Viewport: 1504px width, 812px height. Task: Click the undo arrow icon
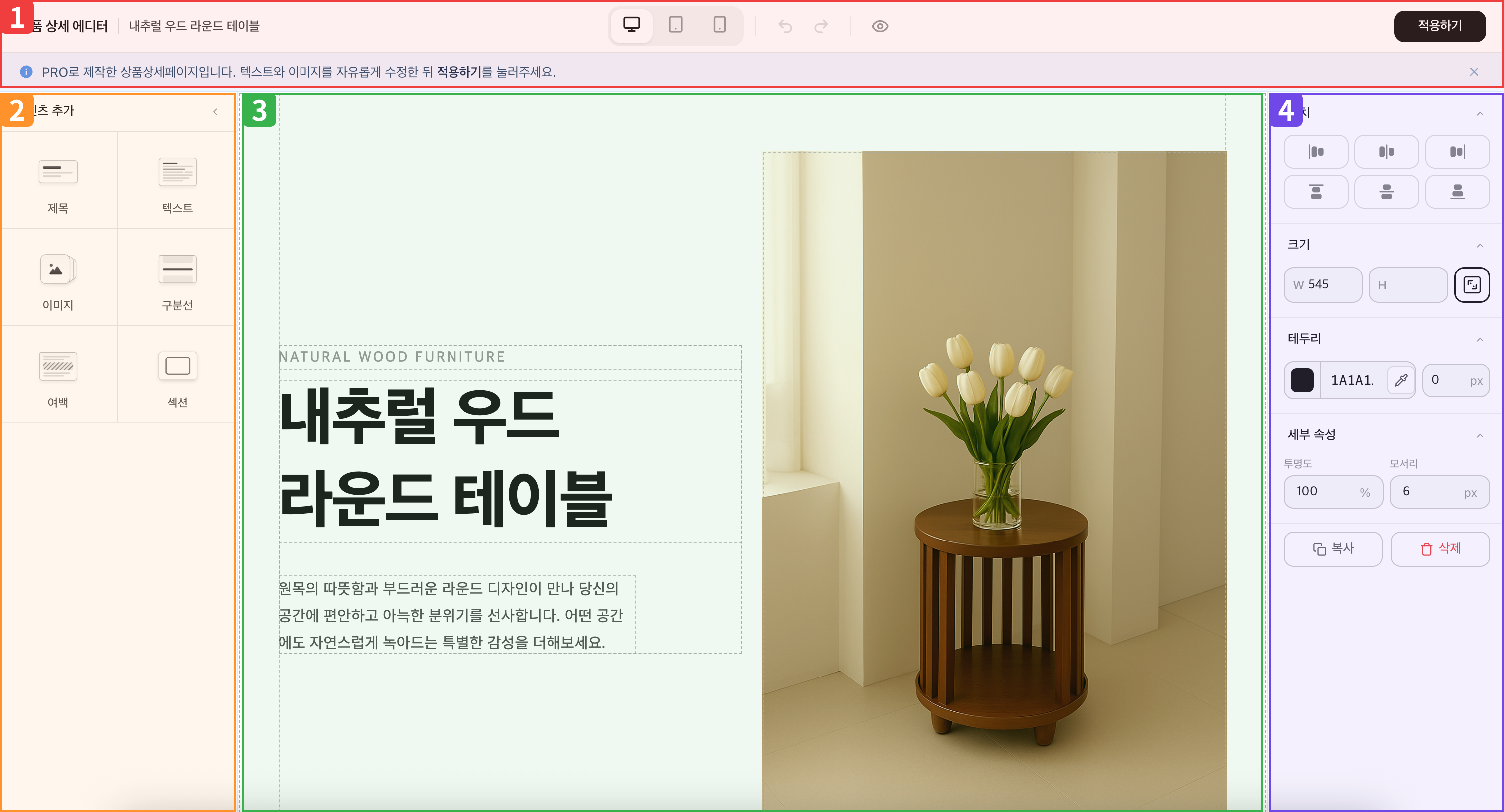tap(785, 26)
